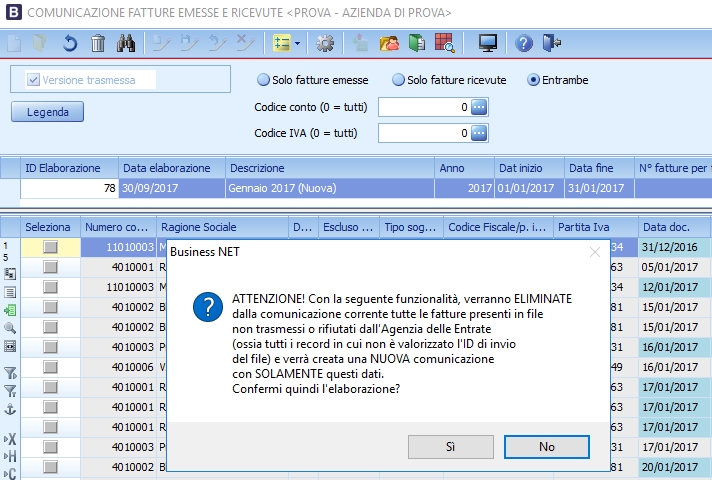Click the magnifying glass sidebar icon
712x480 pixels.
(10, 328)
